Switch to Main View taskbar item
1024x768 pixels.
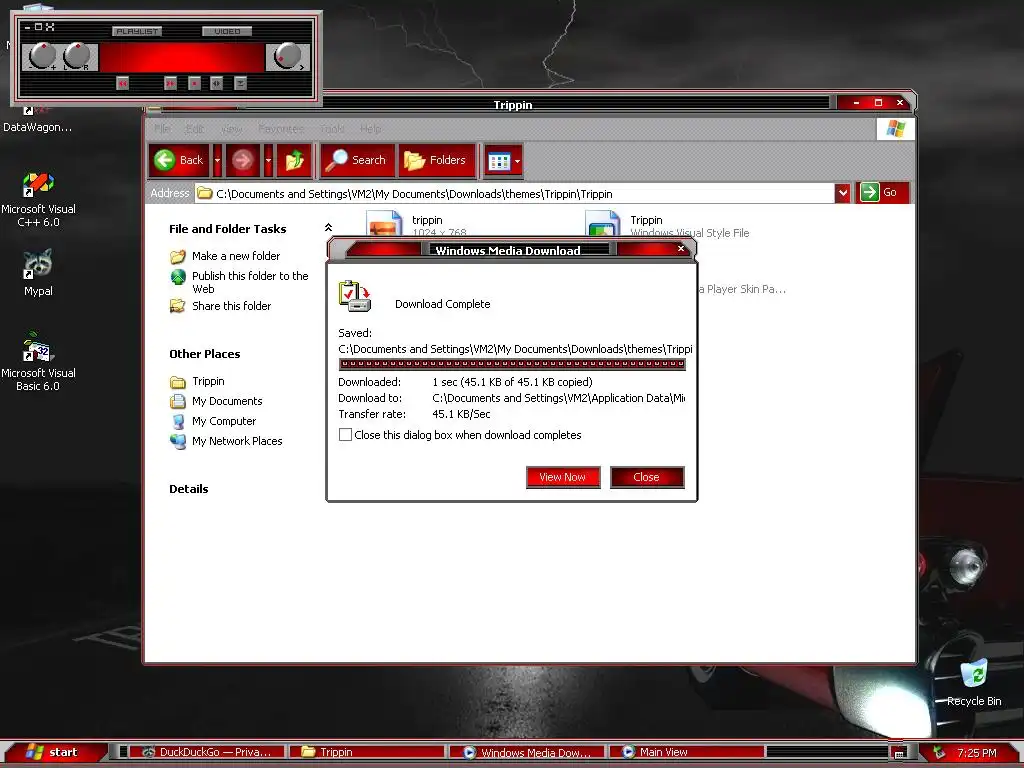tap(686, 752)
